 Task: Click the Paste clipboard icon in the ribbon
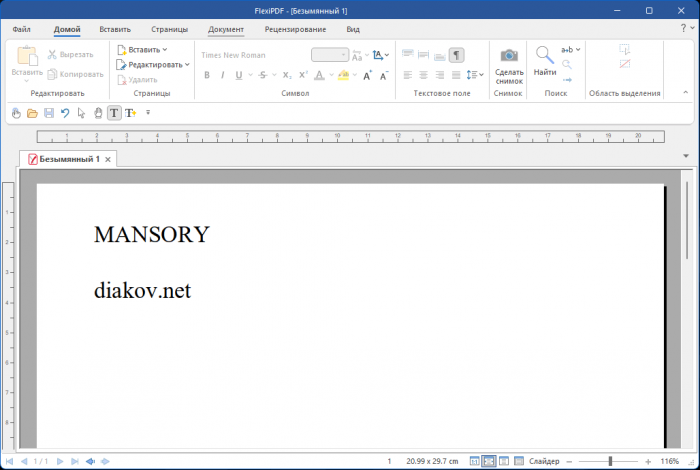pyautogui.click(x=27, y=56)
